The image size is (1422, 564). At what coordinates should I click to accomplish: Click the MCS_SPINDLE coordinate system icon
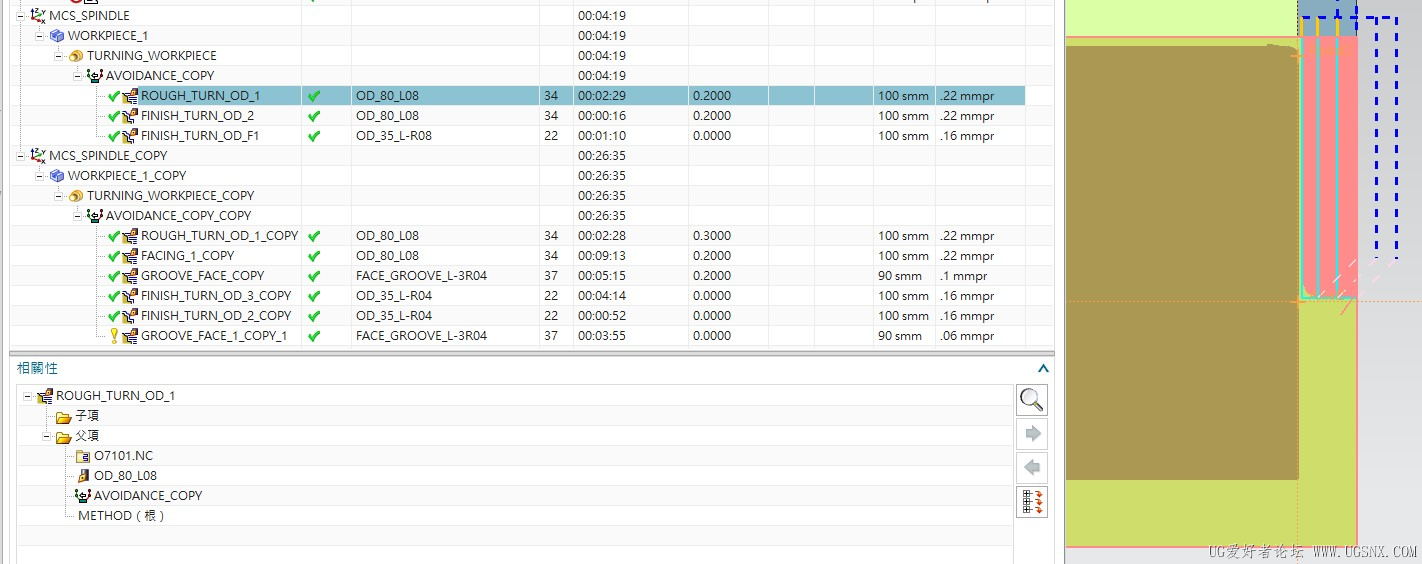38,15
